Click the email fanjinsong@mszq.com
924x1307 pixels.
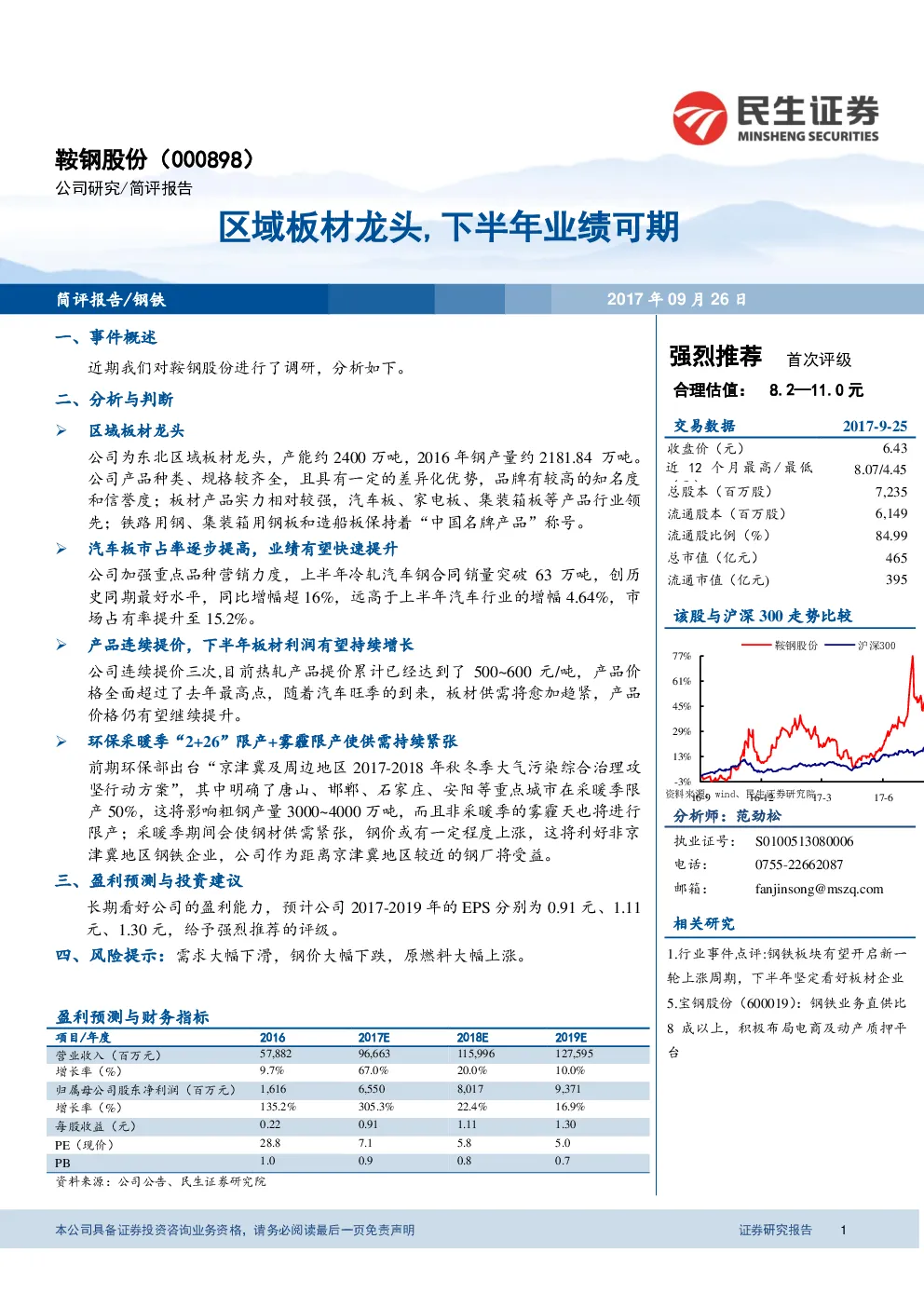pyautogui.click(x=819, y=889)
